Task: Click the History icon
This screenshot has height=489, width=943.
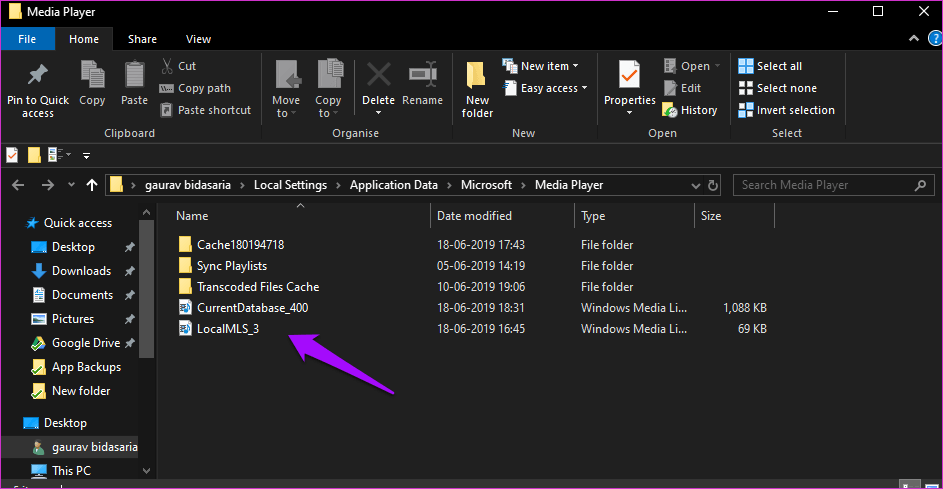Action: pyautogui.click(x=670, y=110)
